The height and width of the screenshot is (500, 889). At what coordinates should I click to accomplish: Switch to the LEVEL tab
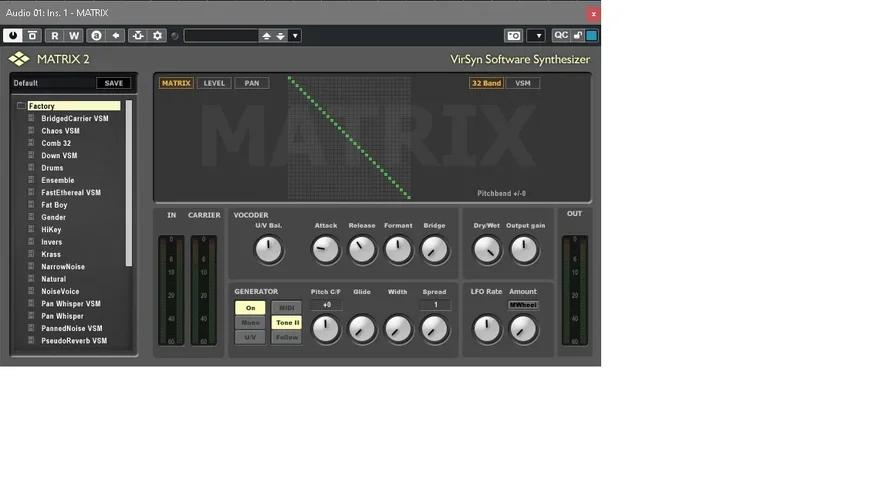214,83
